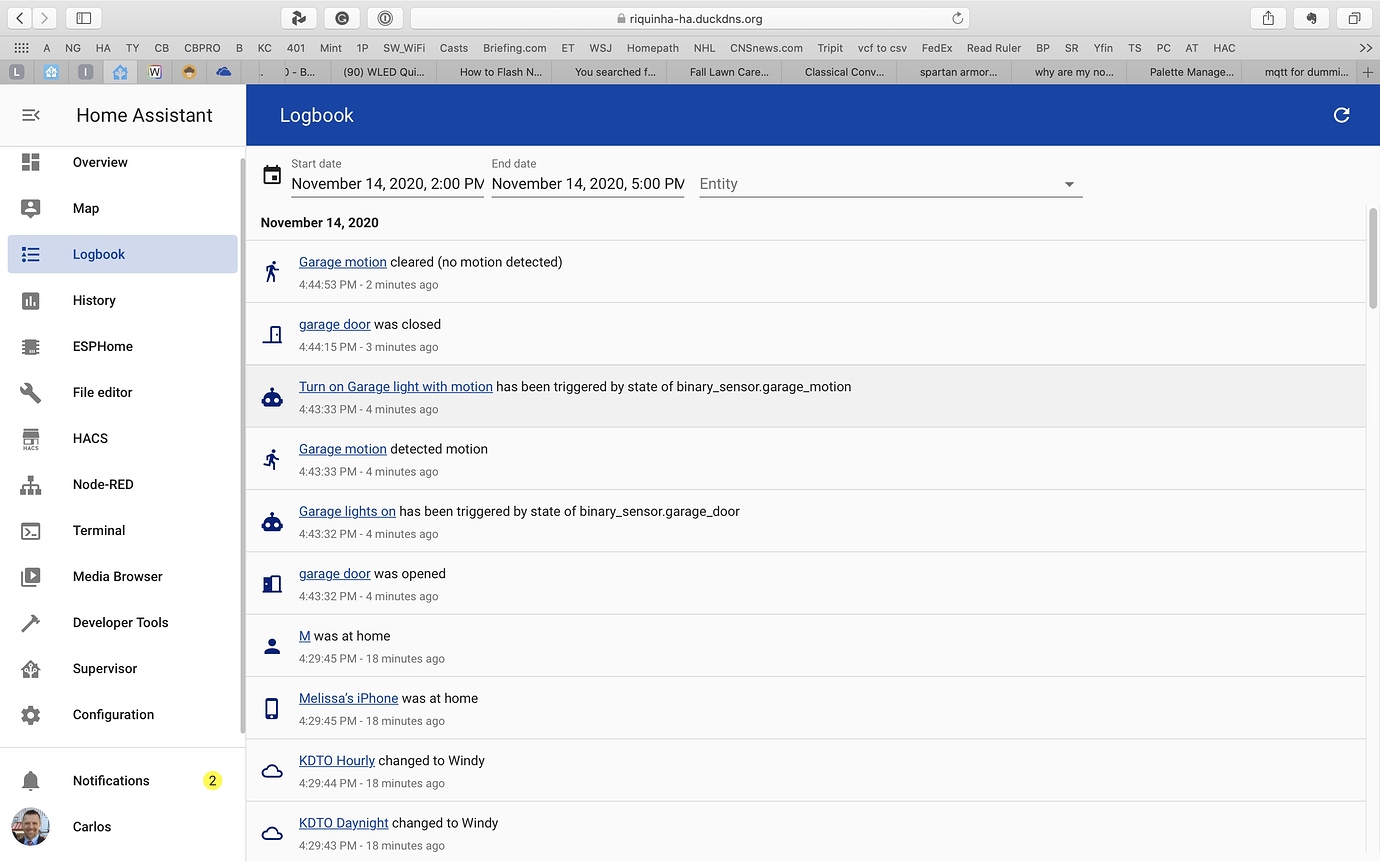Launch the Node-RED sidebar item
The height and width of the screenshot is (862, 1380).
103,484
